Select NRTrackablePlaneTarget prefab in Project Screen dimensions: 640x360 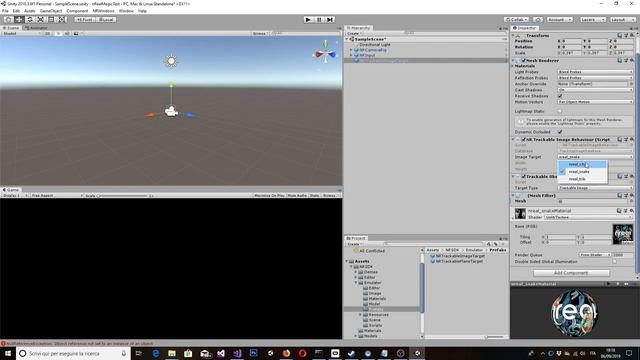(x=456, y=261)
